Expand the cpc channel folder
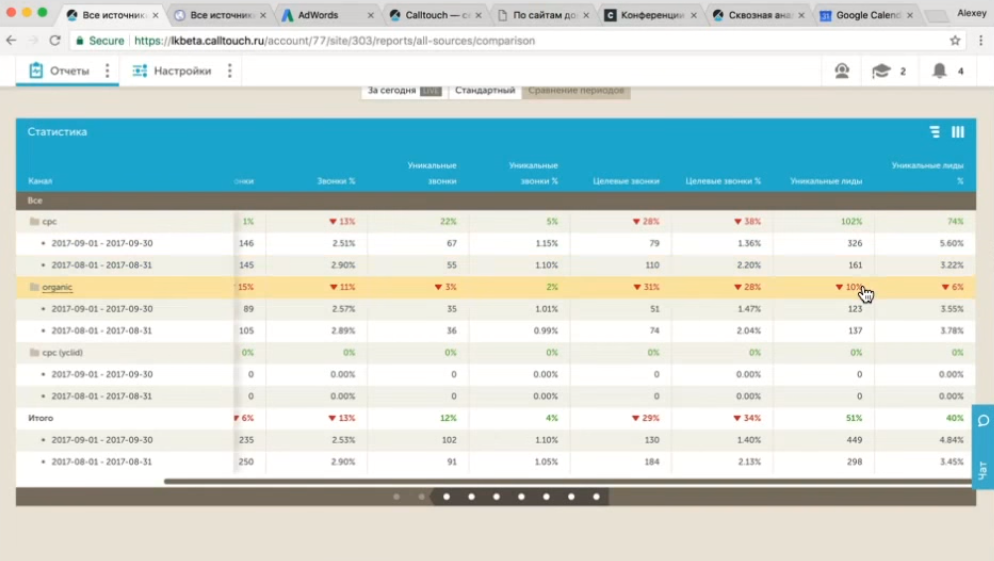 [x=34, y=221]
